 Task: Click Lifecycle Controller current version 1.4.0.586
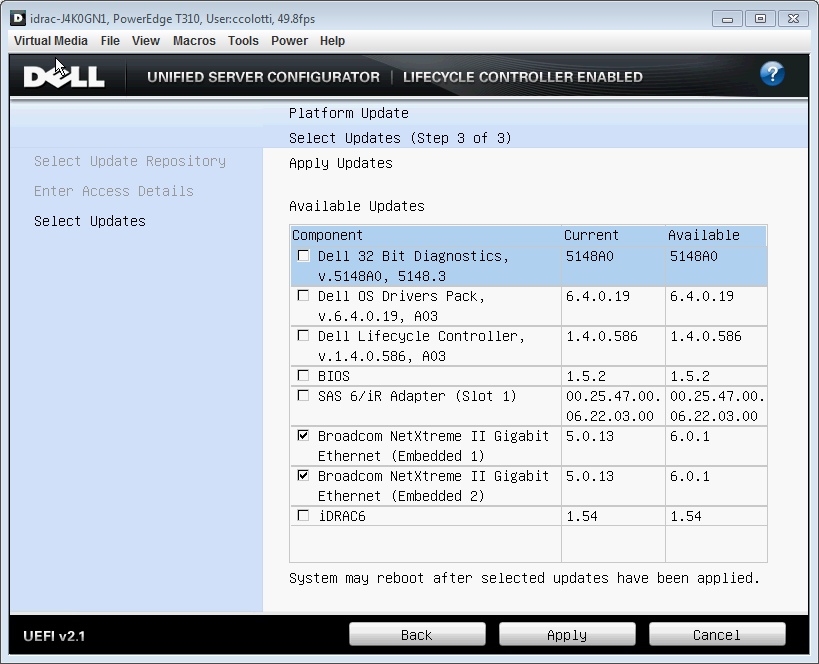(x=602, y=336)
